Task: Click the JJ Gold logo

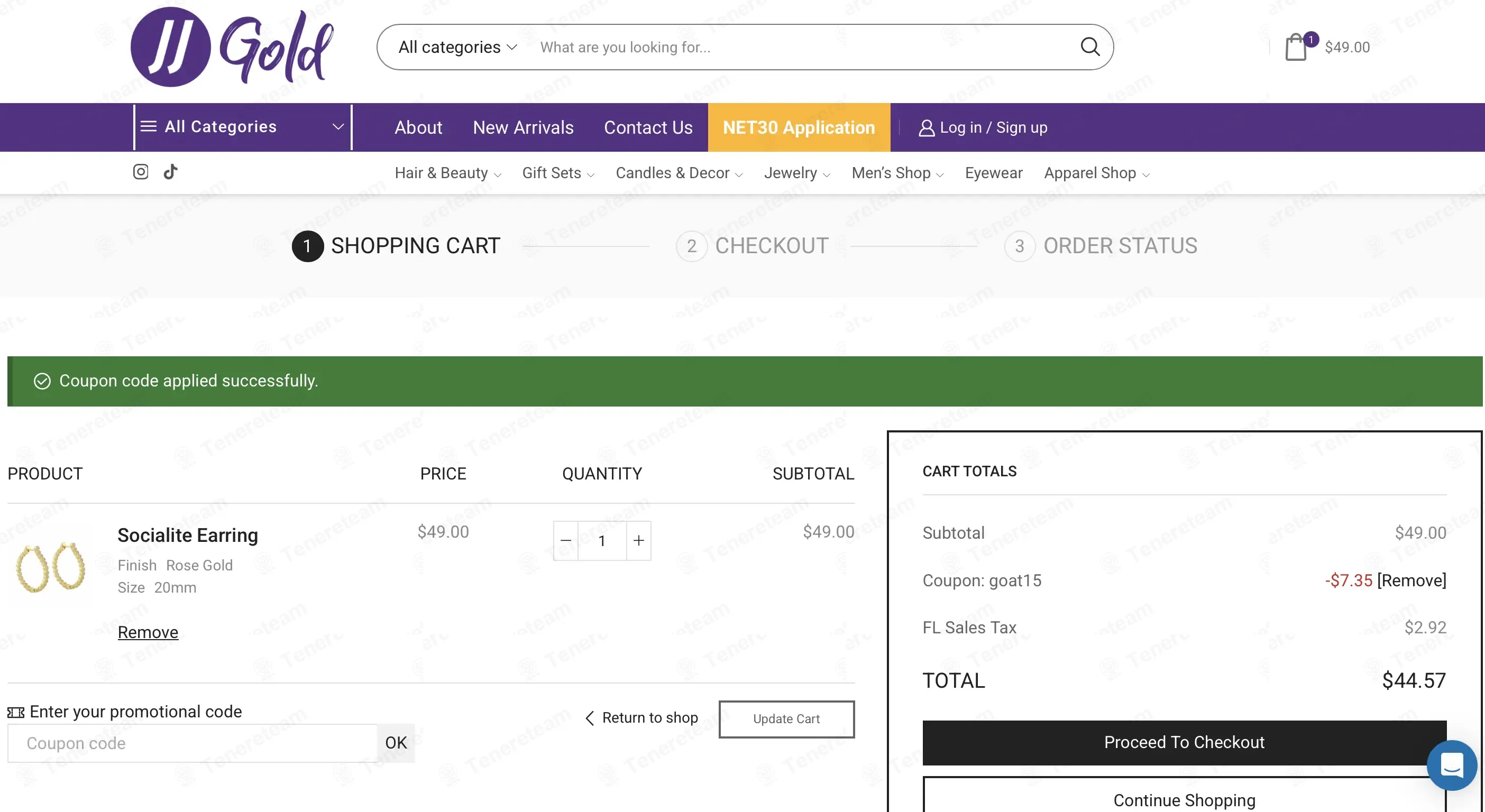Action: (x=232, y=47)
